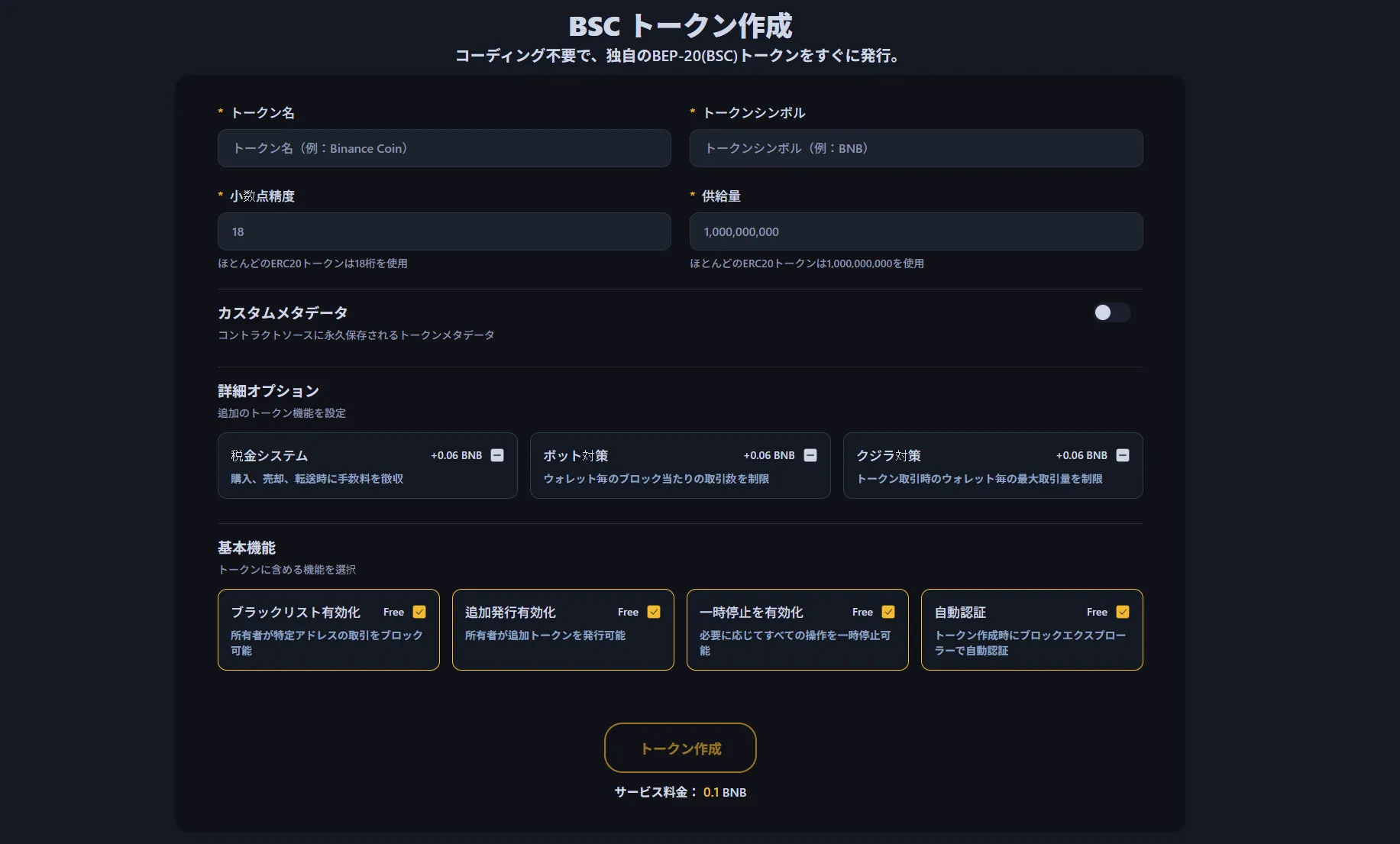
Task: Enable the カスタムメタデータ toggle switch
Action: [x=1111, y=312]
